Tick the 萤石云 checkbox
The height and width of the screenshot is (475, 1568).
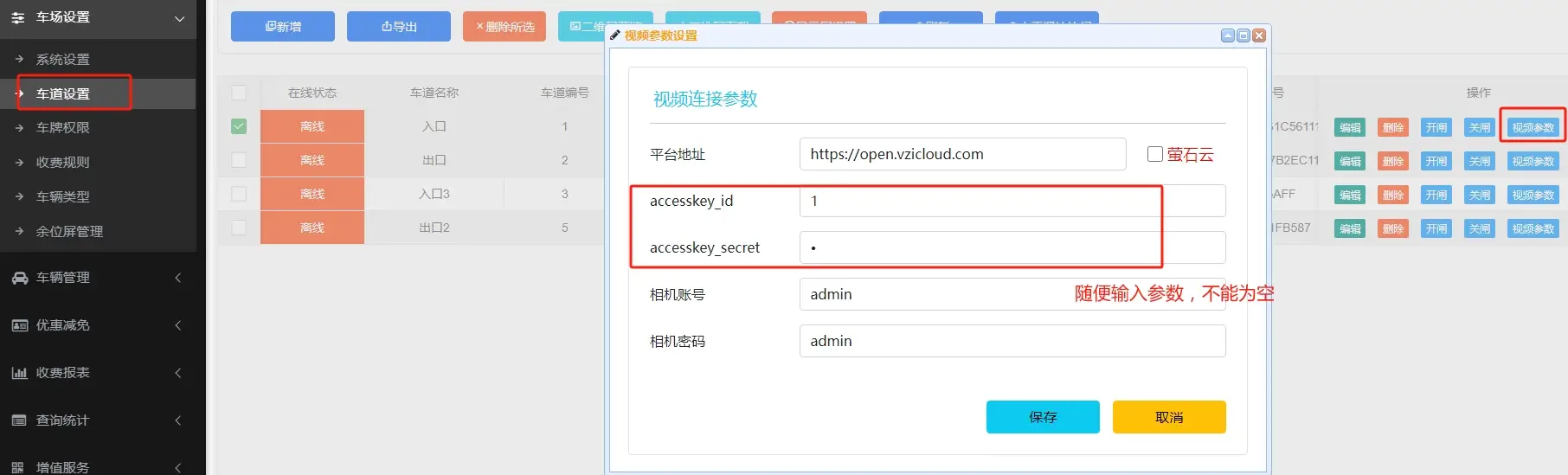pyautogui.click(x=1154, y=154)
